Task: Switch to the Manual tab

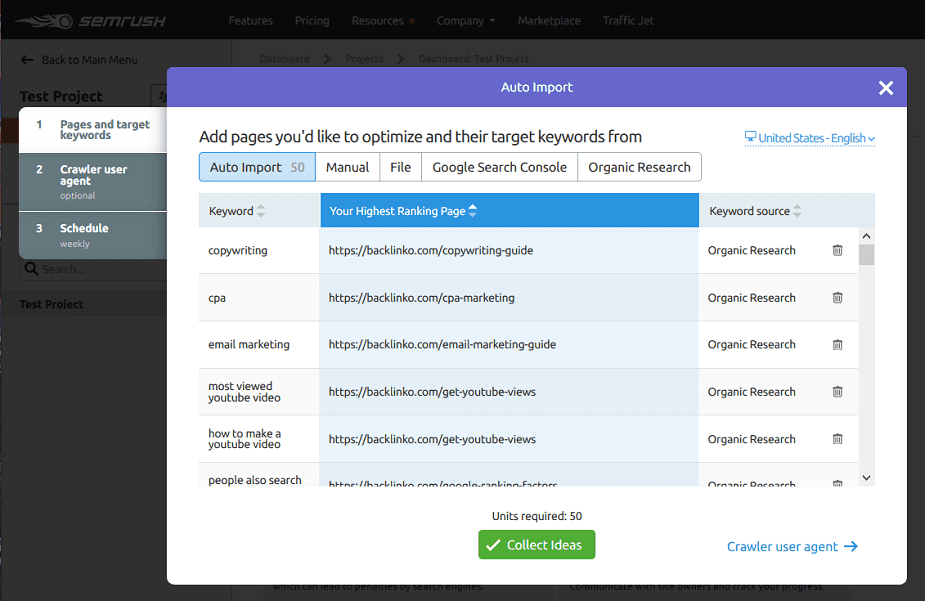Action: point(347,167)
